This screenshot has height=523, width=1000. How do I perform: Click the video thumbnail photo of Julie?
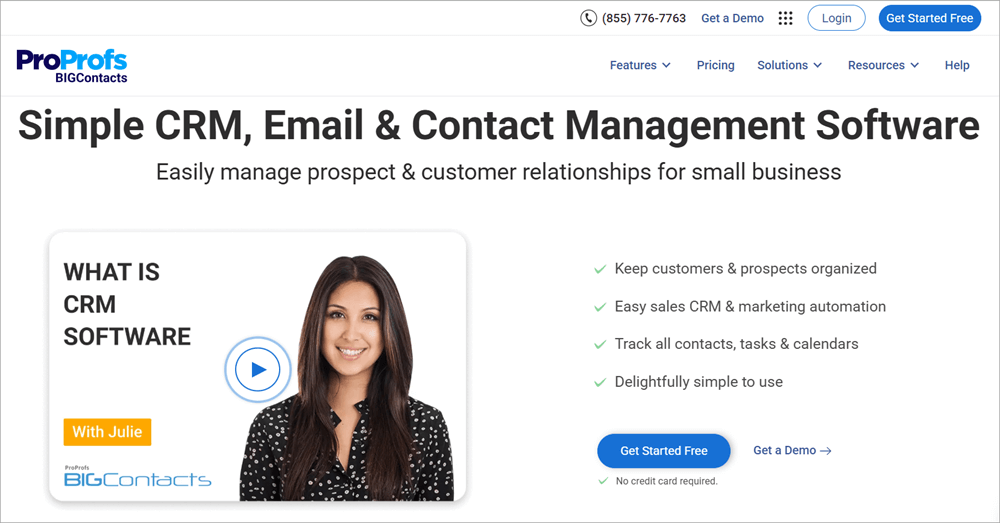coord(348,378)
